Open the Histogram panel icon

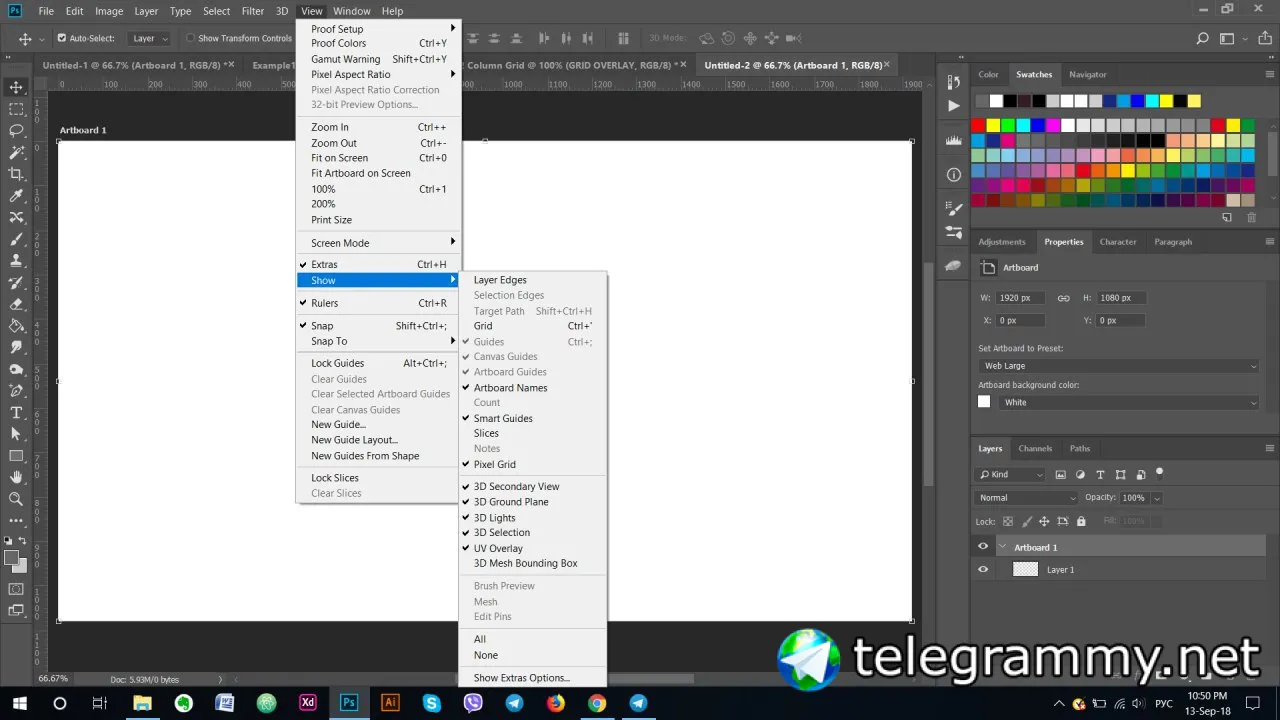pos(953,140)
